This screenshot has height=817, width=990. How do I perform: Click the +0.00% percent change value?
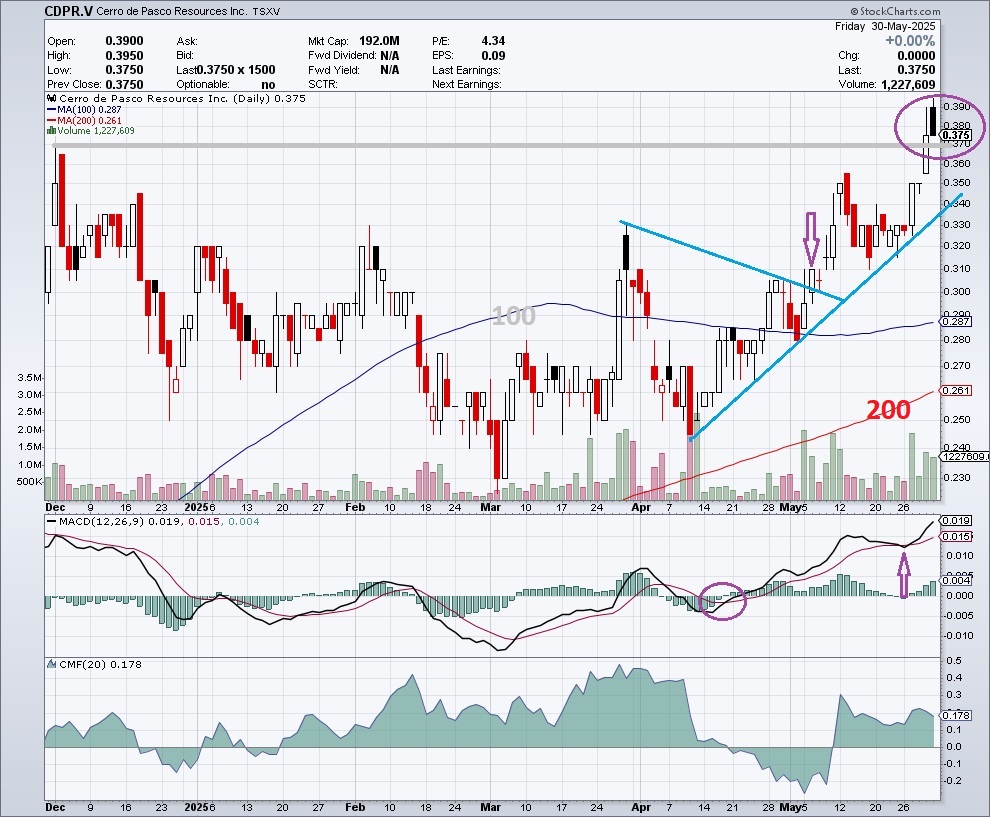coord(910,41)
